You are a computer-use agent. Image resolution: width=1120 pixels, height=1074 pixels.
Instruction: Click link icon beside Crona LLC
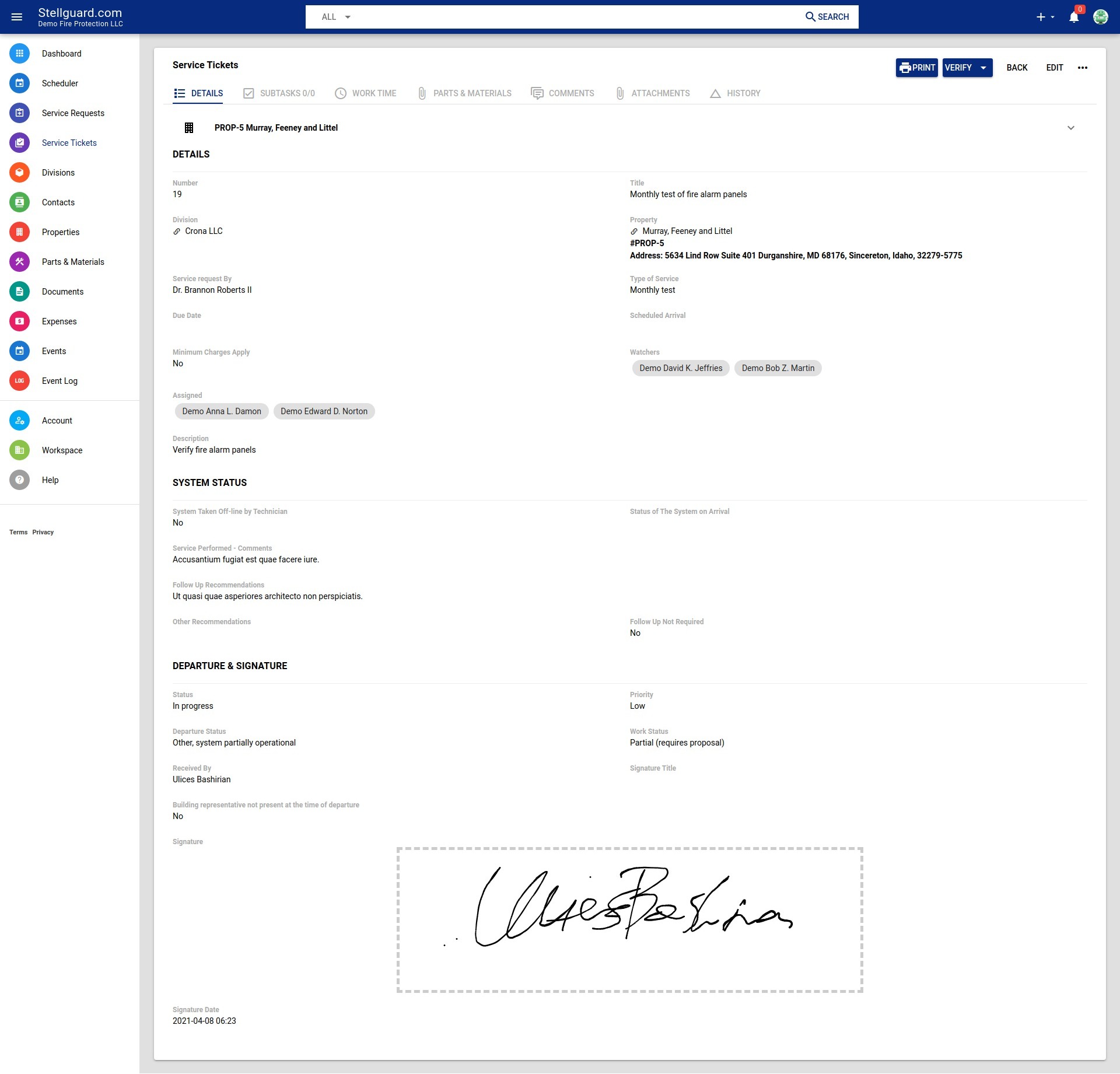coord(177,232)
